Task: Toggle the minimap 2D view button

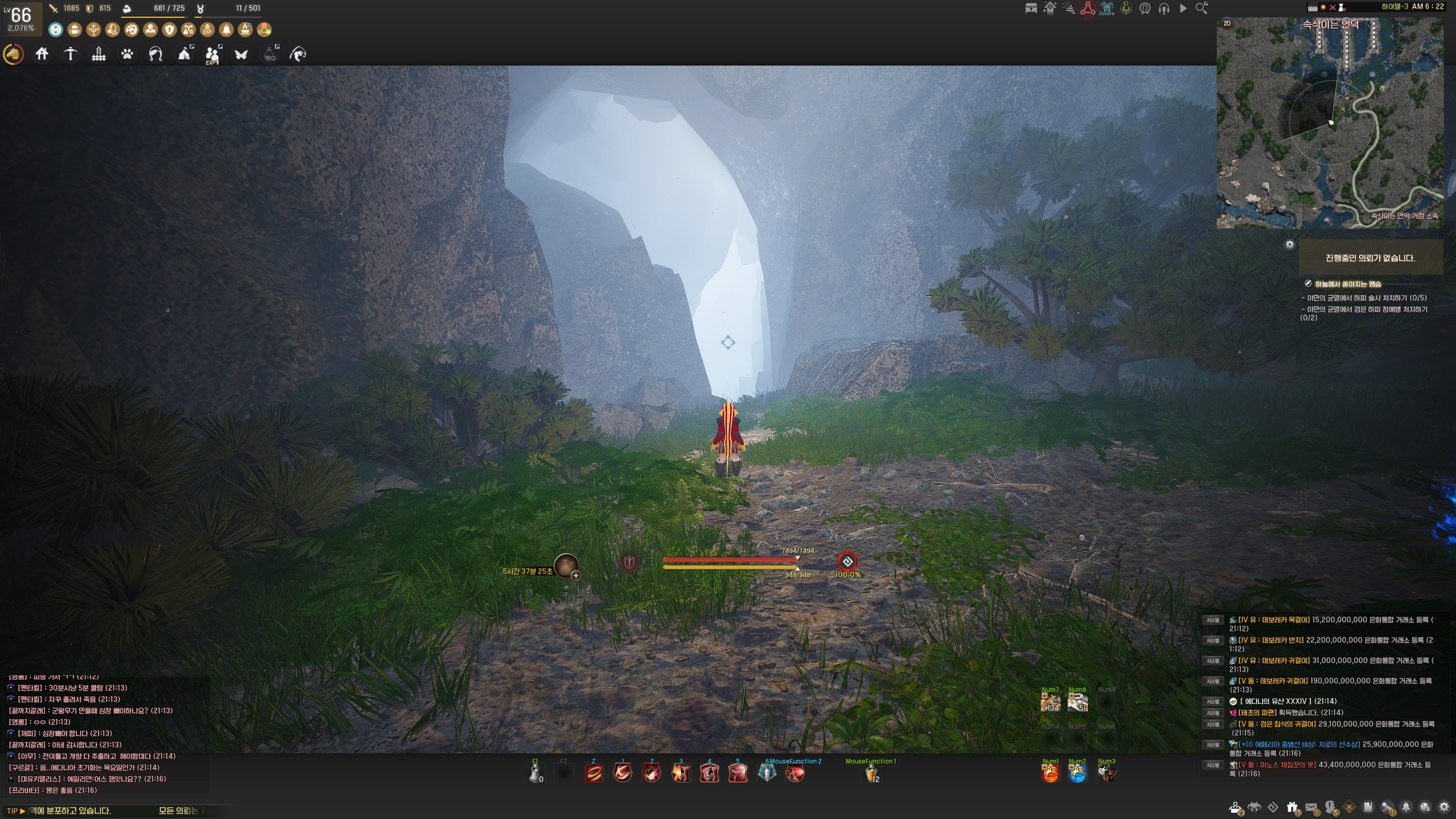Action: click(x=1227, y=23)
